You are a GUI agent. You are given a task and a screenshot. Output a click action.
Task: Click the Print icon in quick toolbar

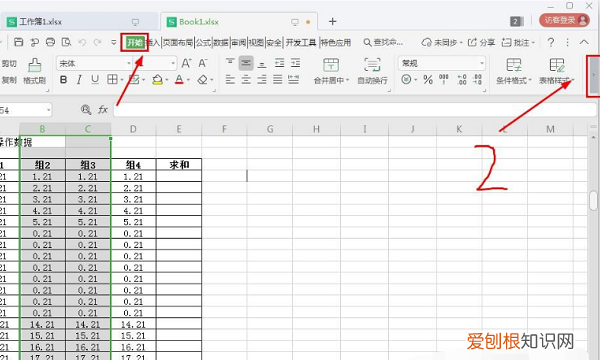point(50,42)
